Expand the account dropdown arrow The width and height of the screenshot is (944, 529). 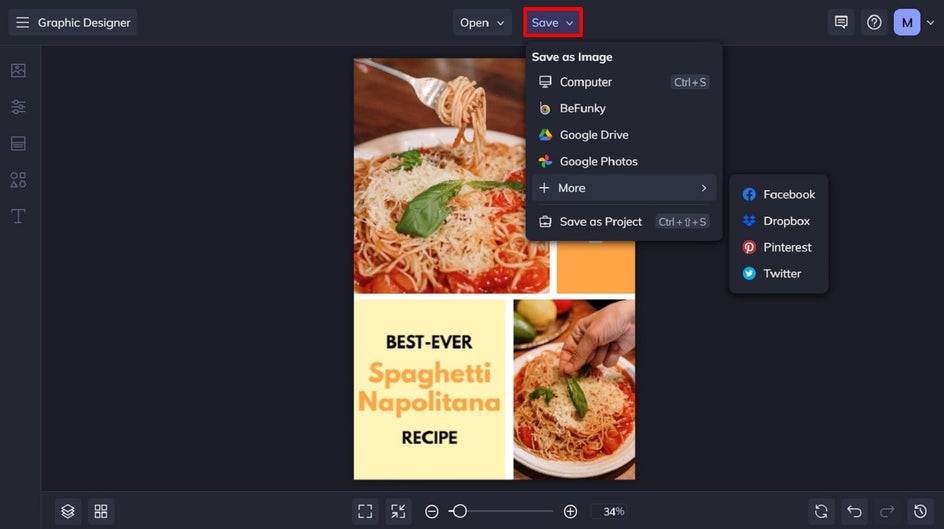point(930,23)
